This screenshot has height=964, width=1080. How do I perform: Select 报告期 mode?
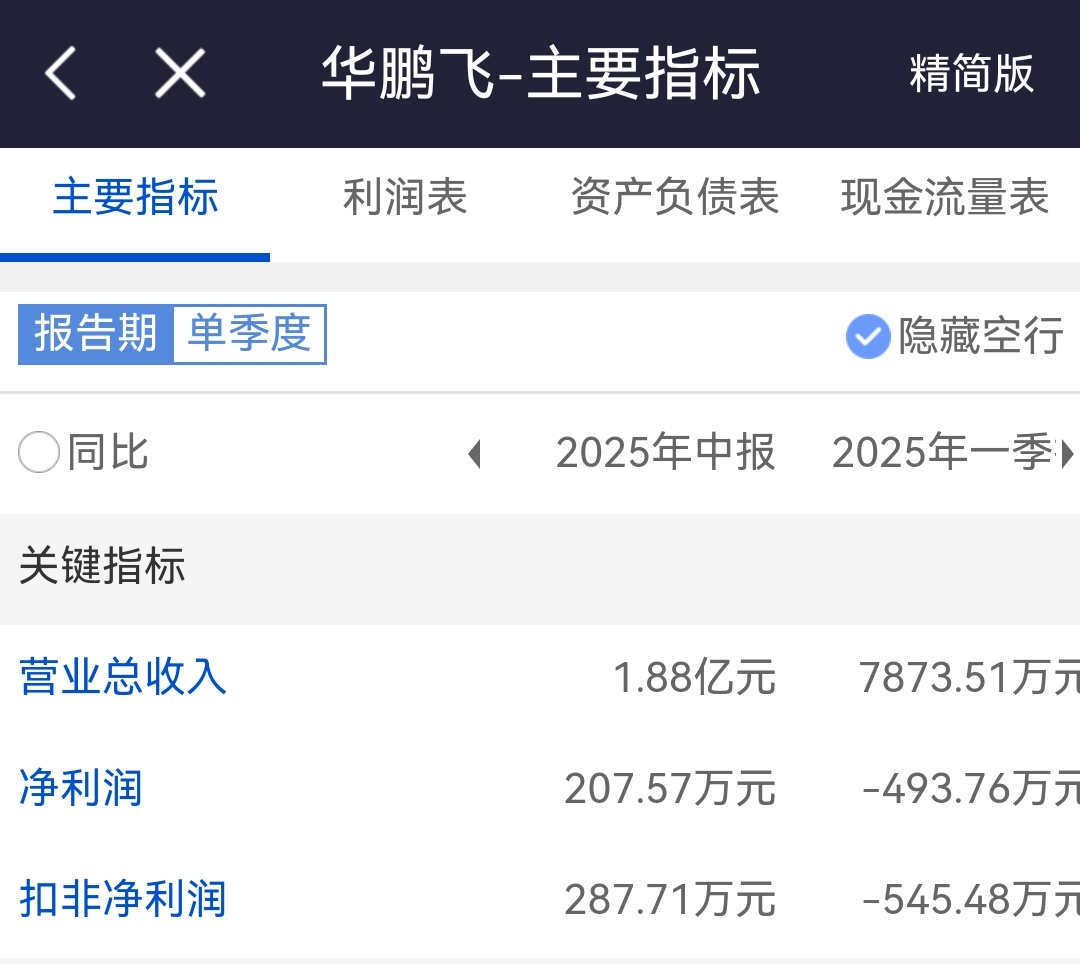point(96,334)
